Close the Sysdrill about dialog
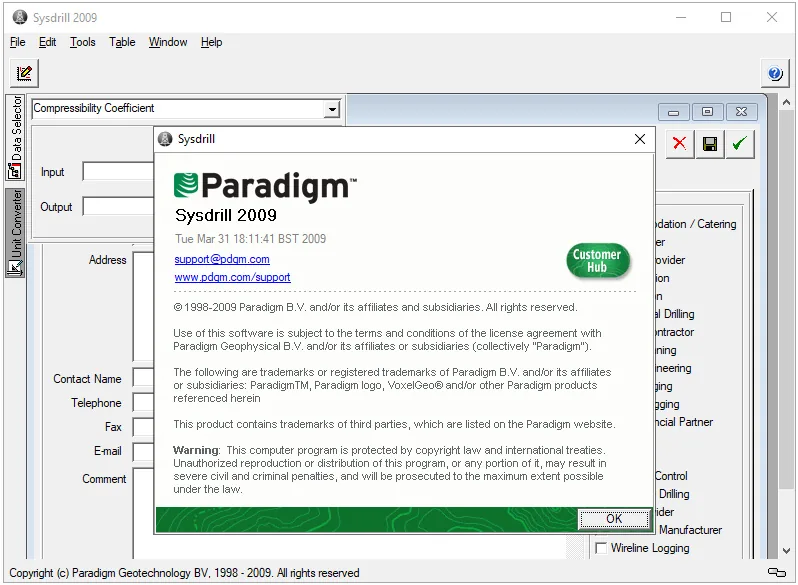Image resolution: width=798 pixels, height=585 pixels. click(x=640, y=139)
